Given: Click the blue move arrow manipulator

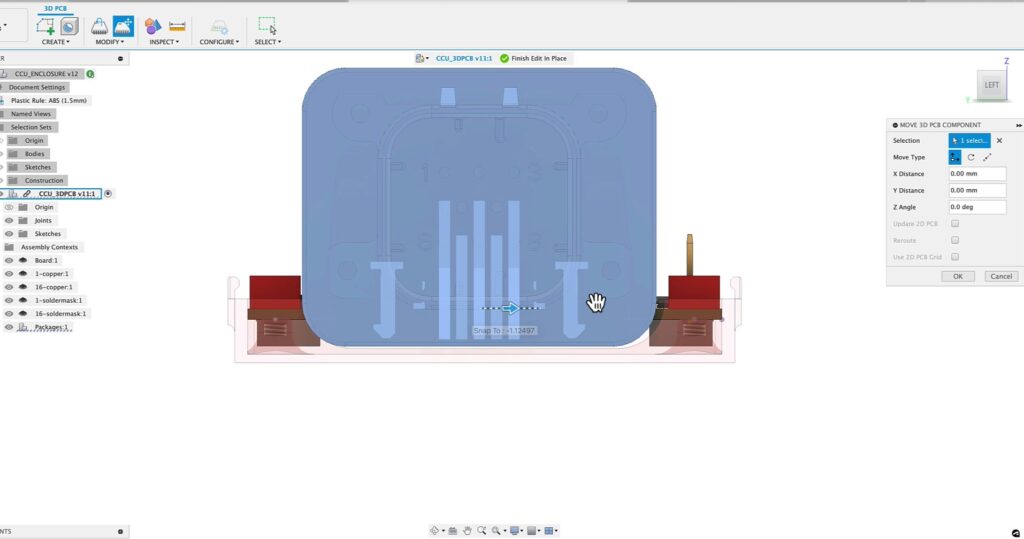Looking at the screenshot, I should click(x=511, y=308).
